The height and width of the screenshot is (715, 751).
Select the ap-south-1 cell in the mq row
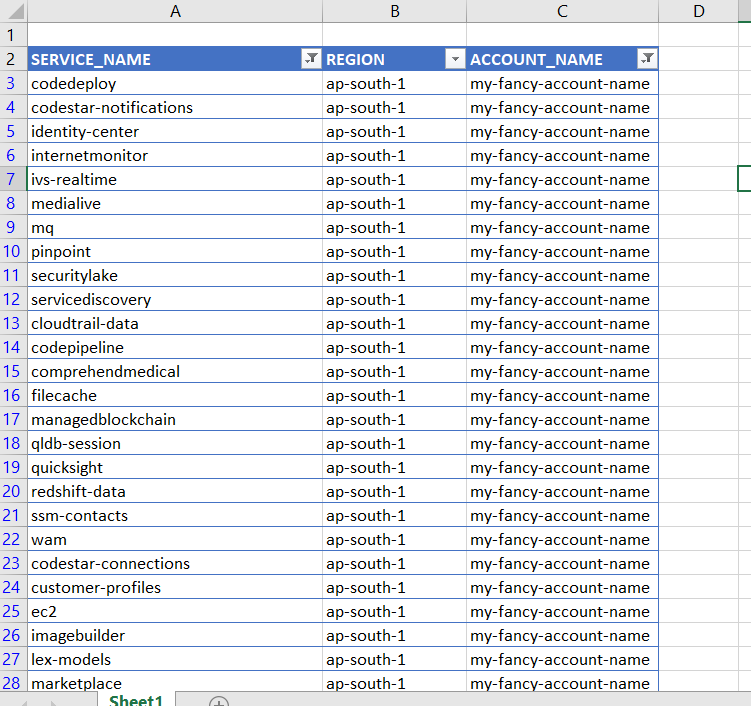[x=395, y=227]
